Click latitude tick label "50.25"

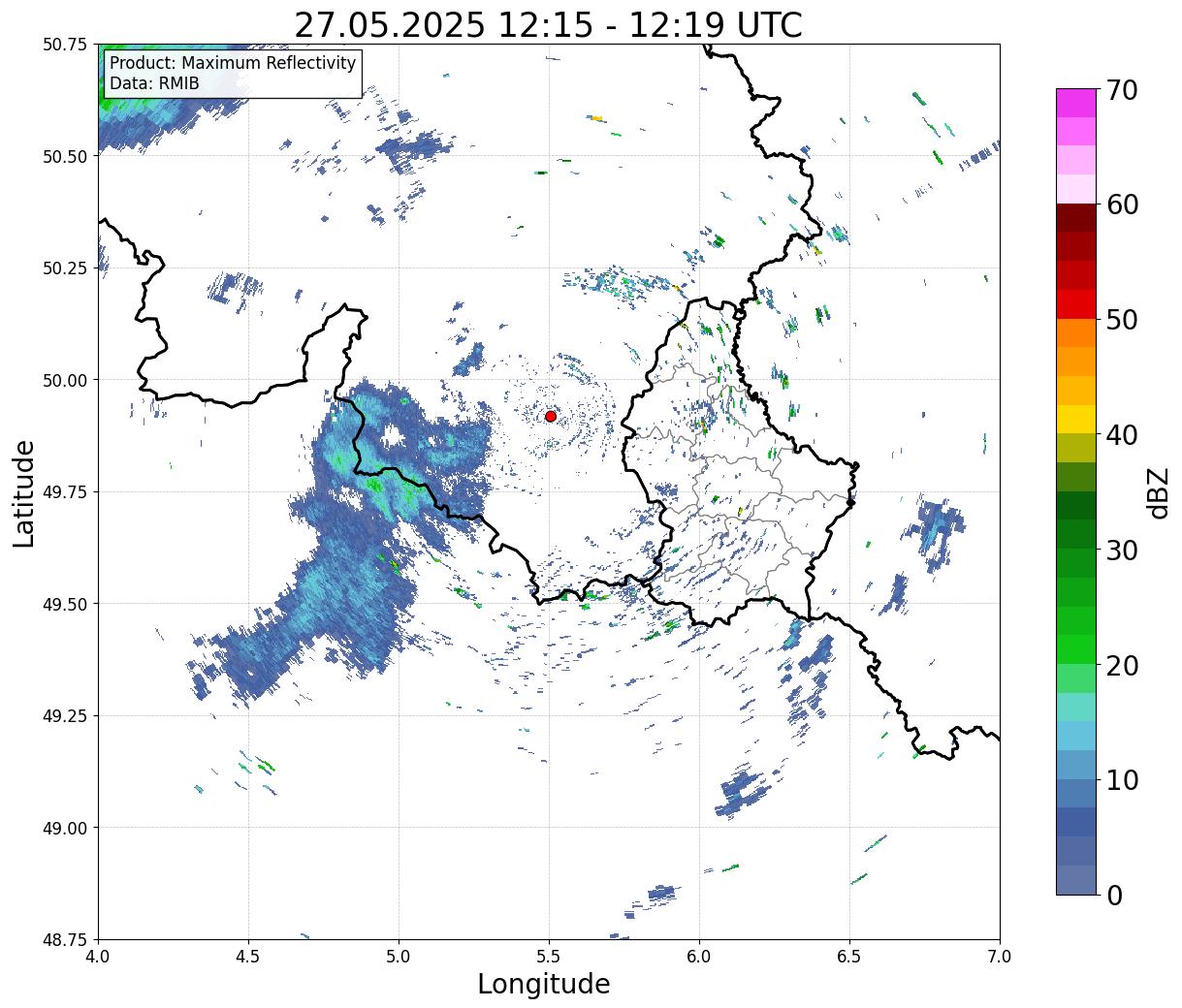tap(65, 268)
